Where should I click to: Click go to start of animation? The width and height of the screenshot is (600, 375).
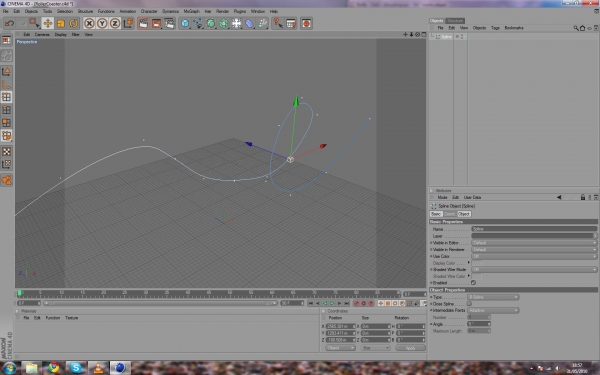[x=310, y=303]
